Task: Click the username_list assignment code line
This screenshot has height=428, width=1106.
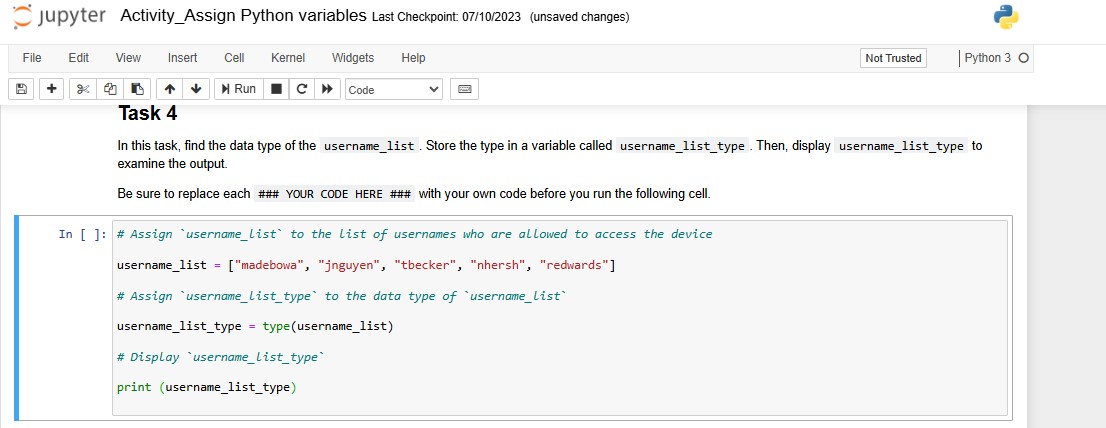Action: pos(366,265)
